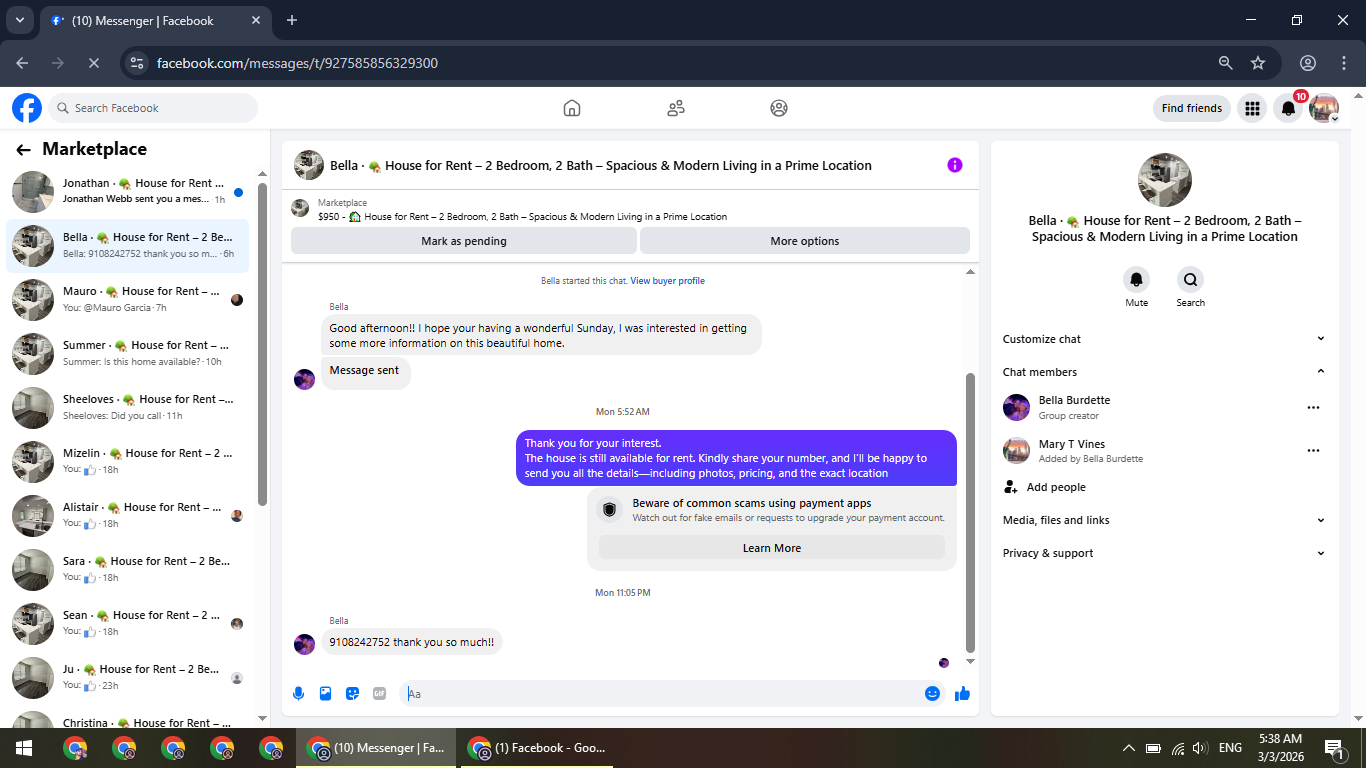Open Alistair's conversation in the list
The image size is (1366, 768).
(x=128, y=516)
